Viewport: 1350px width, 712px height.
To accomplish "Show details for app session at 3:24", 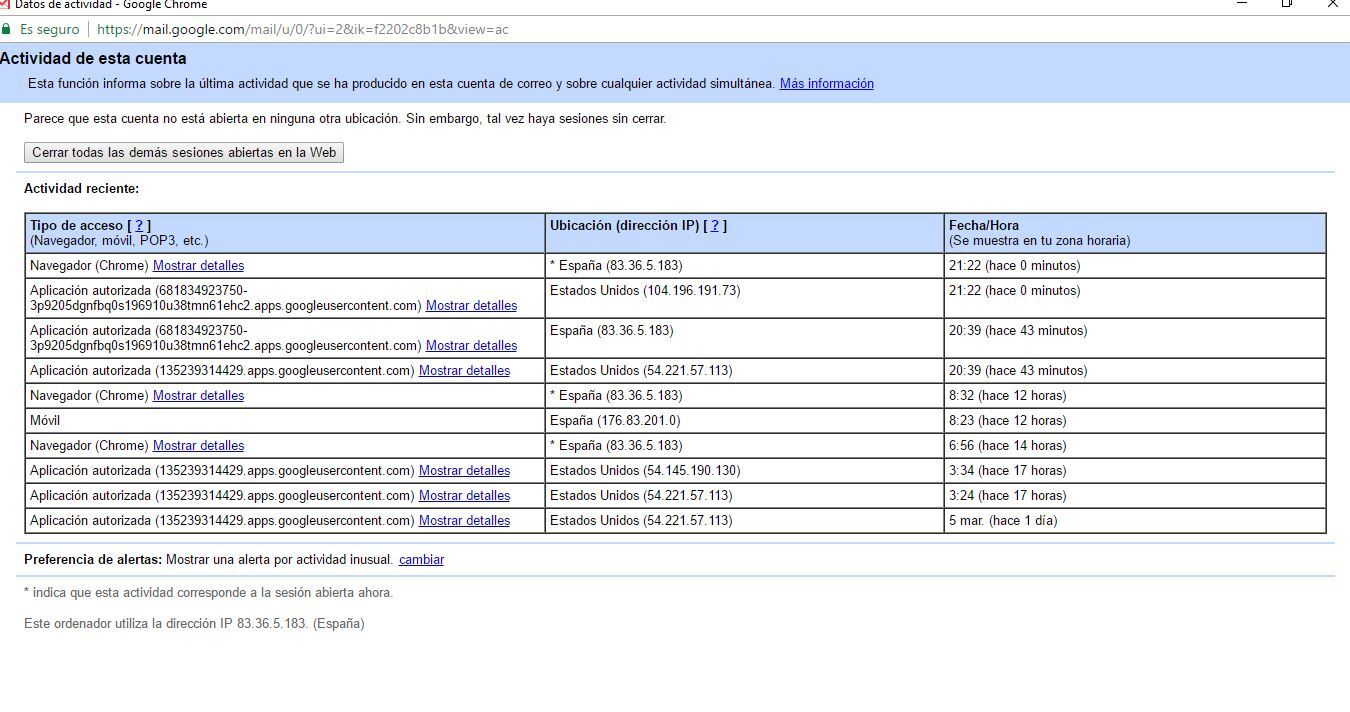I will tap(464, 496).
